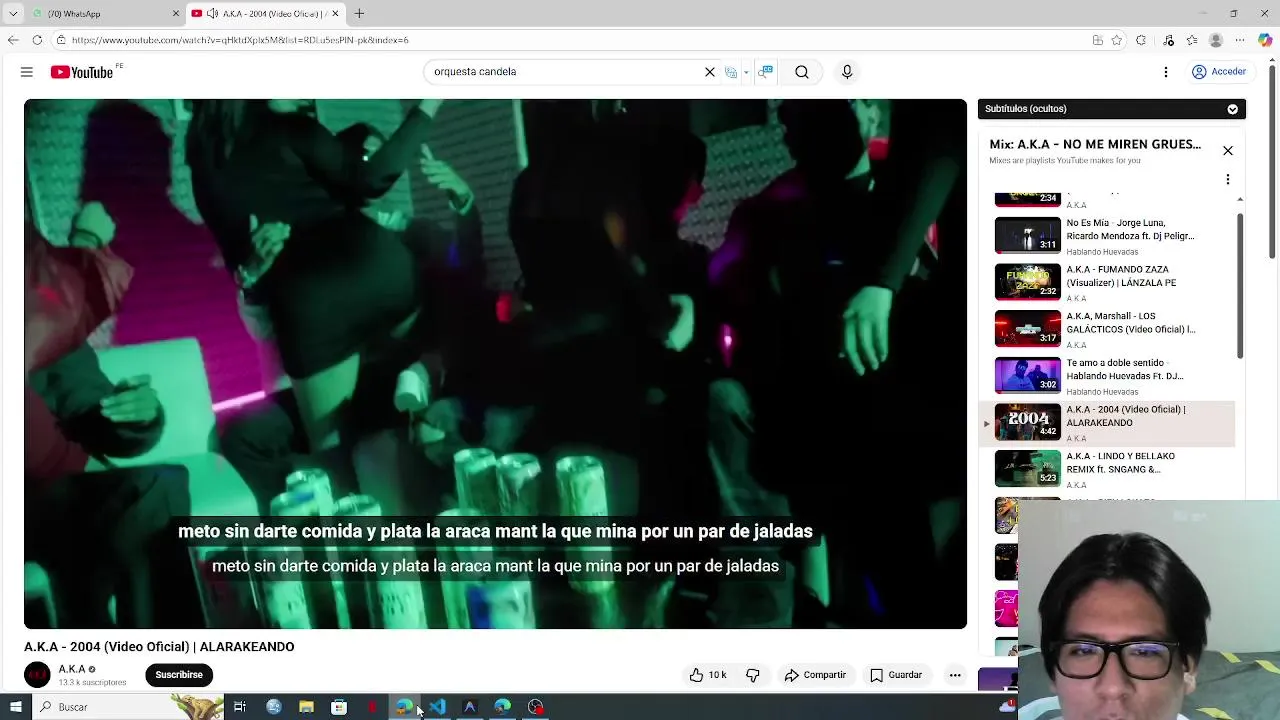This screenshot has height=720, width=1280.
Task: Open Visual Studio Code from taskbar
Action: [x=437, y=707]
